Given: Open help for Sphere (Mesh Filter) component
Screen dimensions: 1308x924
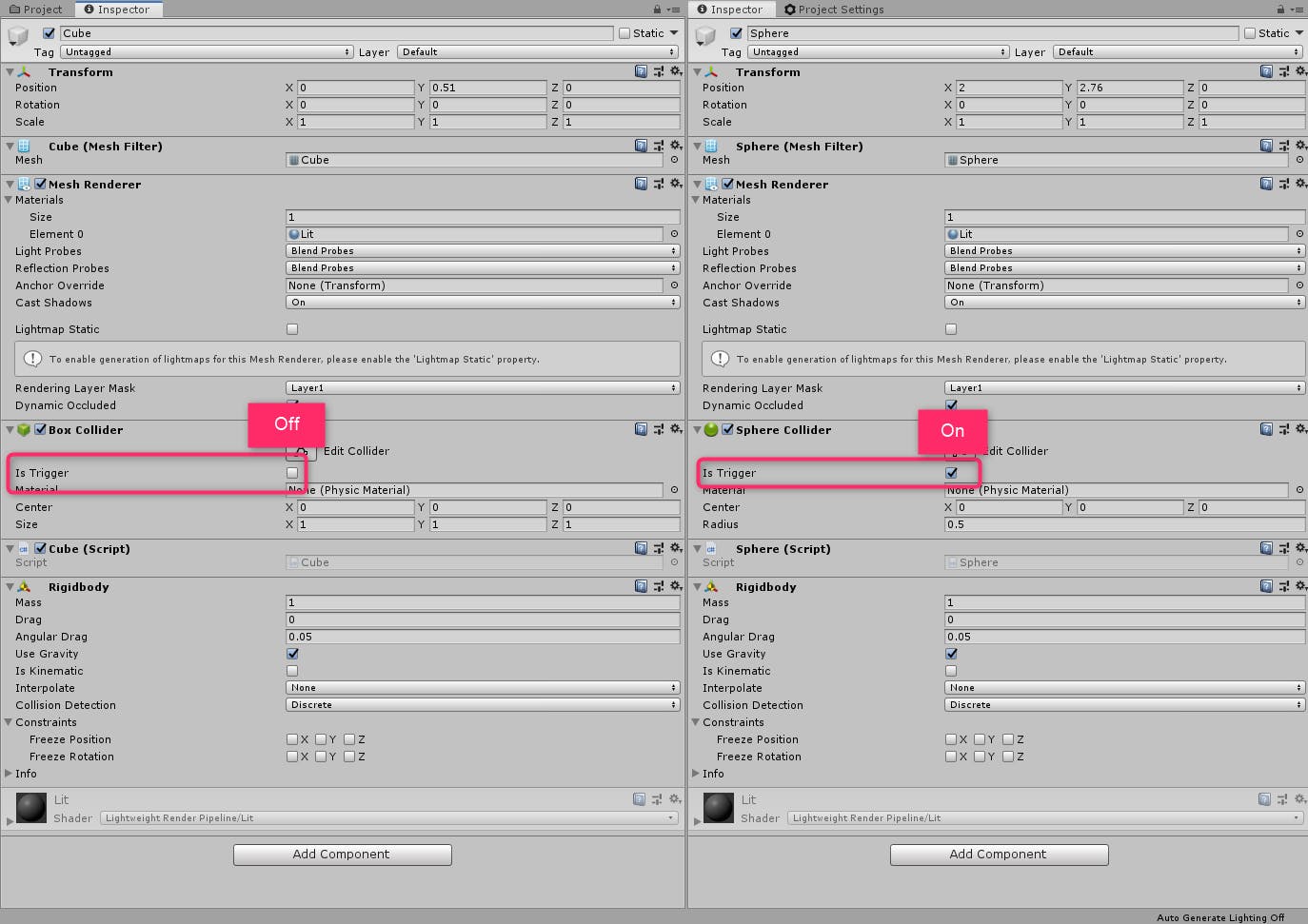Looking at the screenshot, I should [x=1266, y=146].
